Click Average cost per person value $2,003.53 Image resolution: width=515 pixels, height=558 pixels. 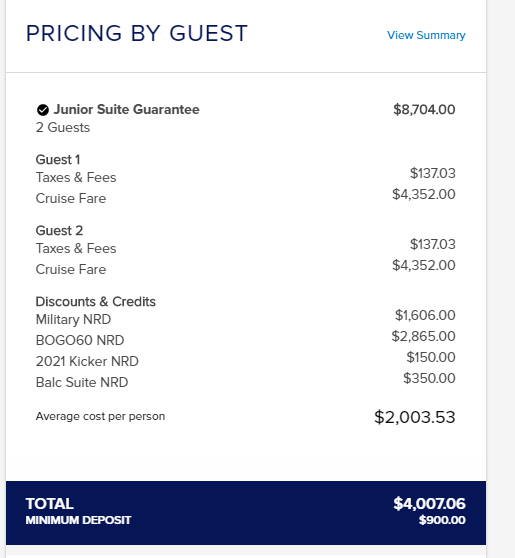tap(415, 417)
